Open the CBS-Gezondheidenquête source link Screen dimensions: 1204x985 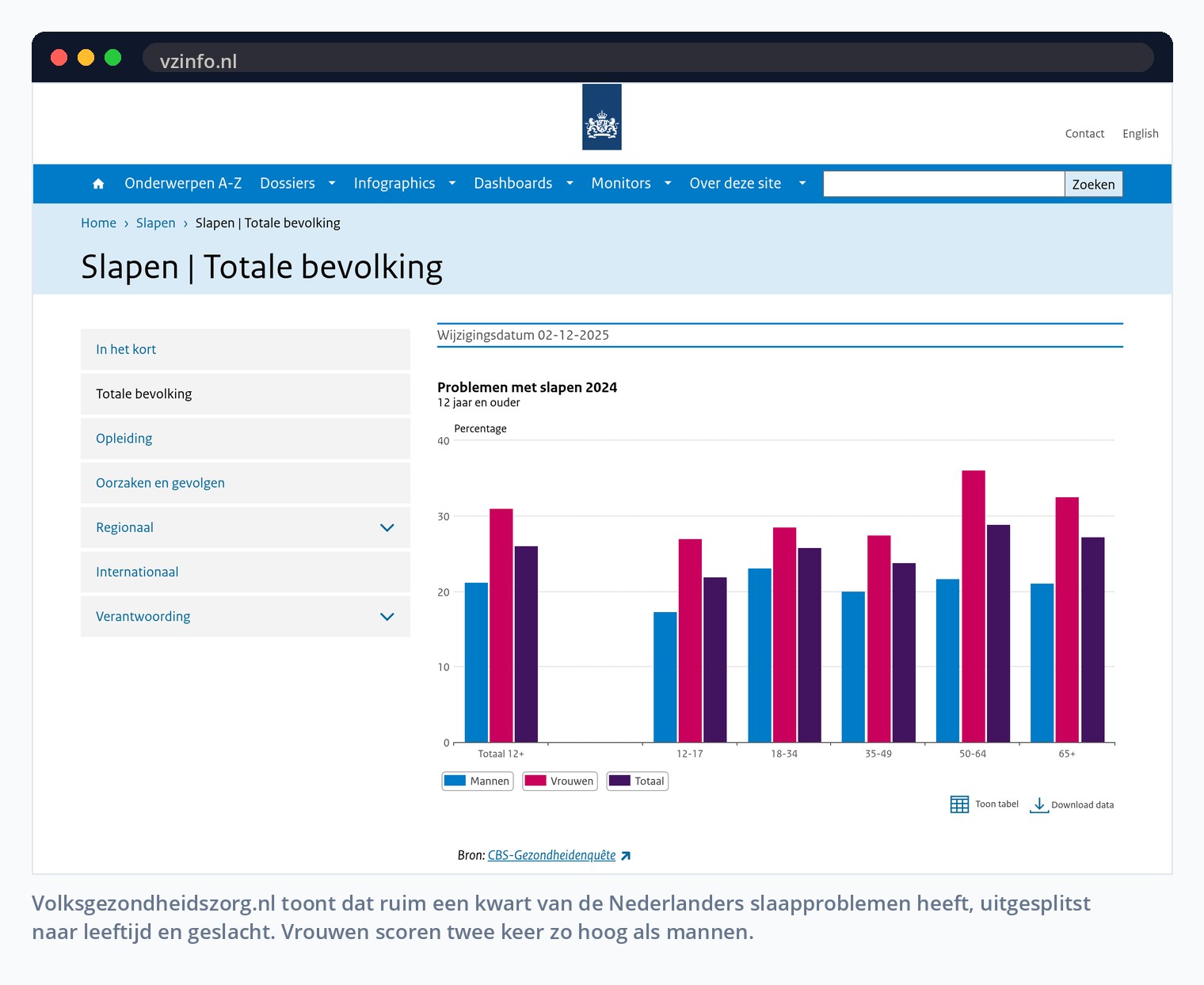[551, 855]
